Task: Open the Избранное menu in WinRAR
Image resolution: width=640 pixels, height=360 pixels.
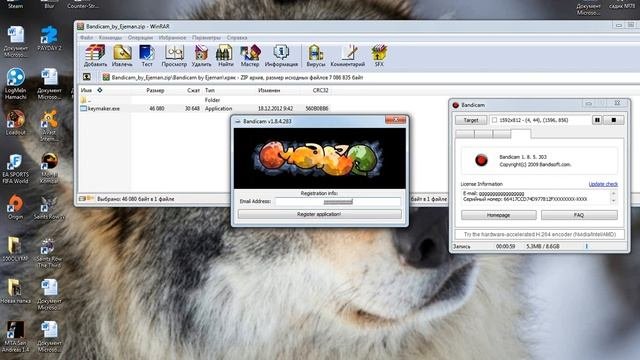Action: 172,38
